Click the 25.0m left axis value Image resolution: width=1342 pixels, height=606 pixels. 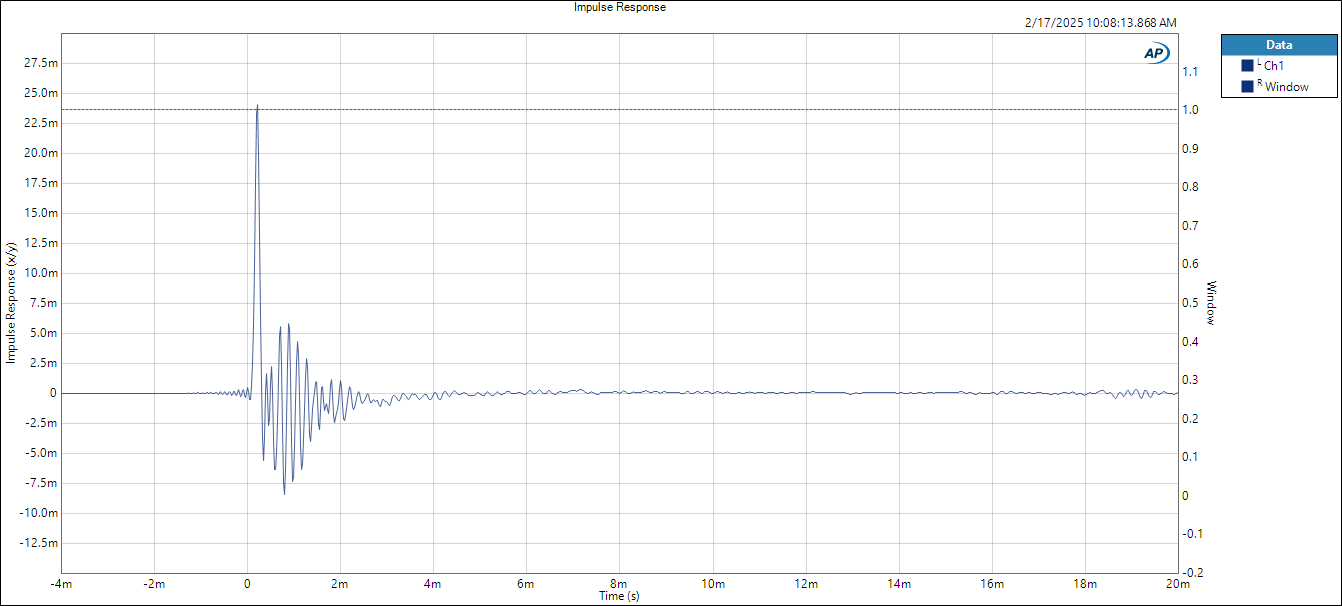pos(41,93)
